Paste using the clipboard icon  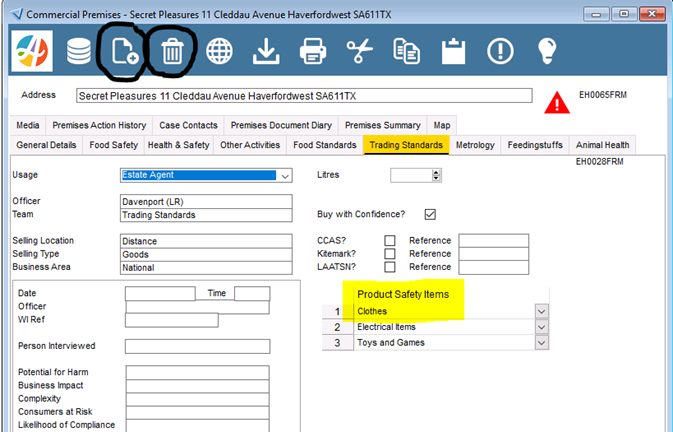click(454, 51)
